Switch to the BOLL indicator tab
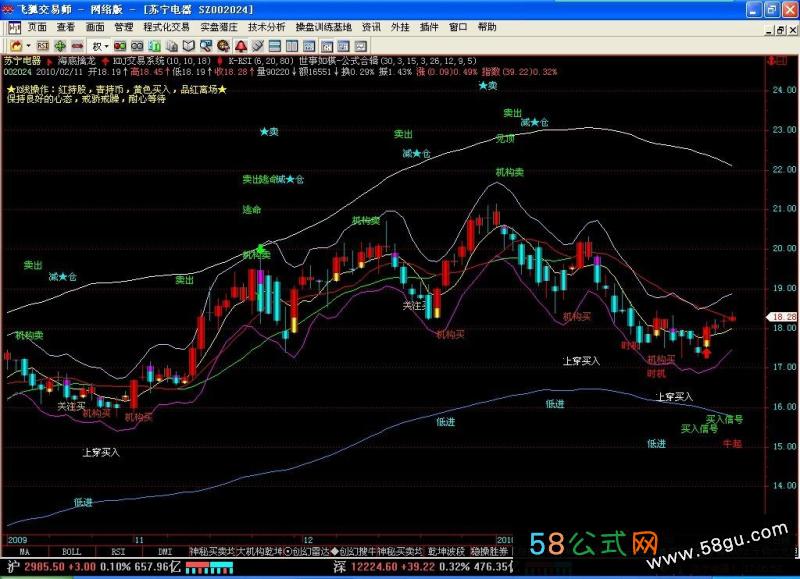This screenshot has height=579, width=800. [71, 551]
